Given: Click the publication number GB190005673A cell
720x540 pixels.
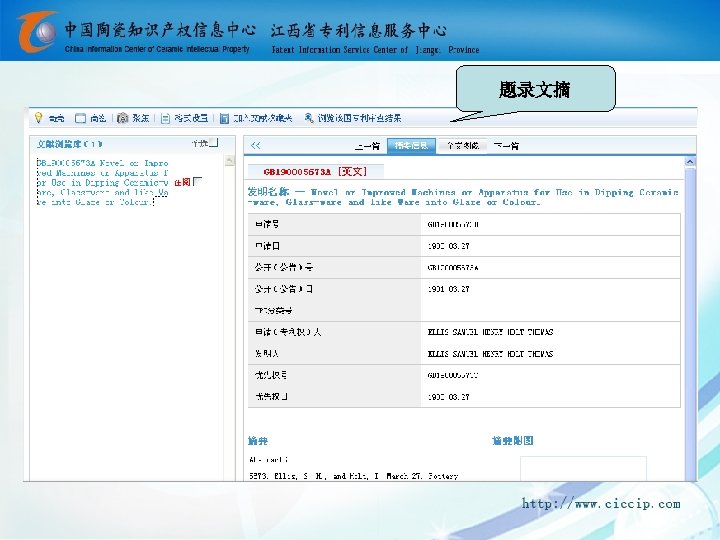Looking at the screenshot, I should 453,268.
